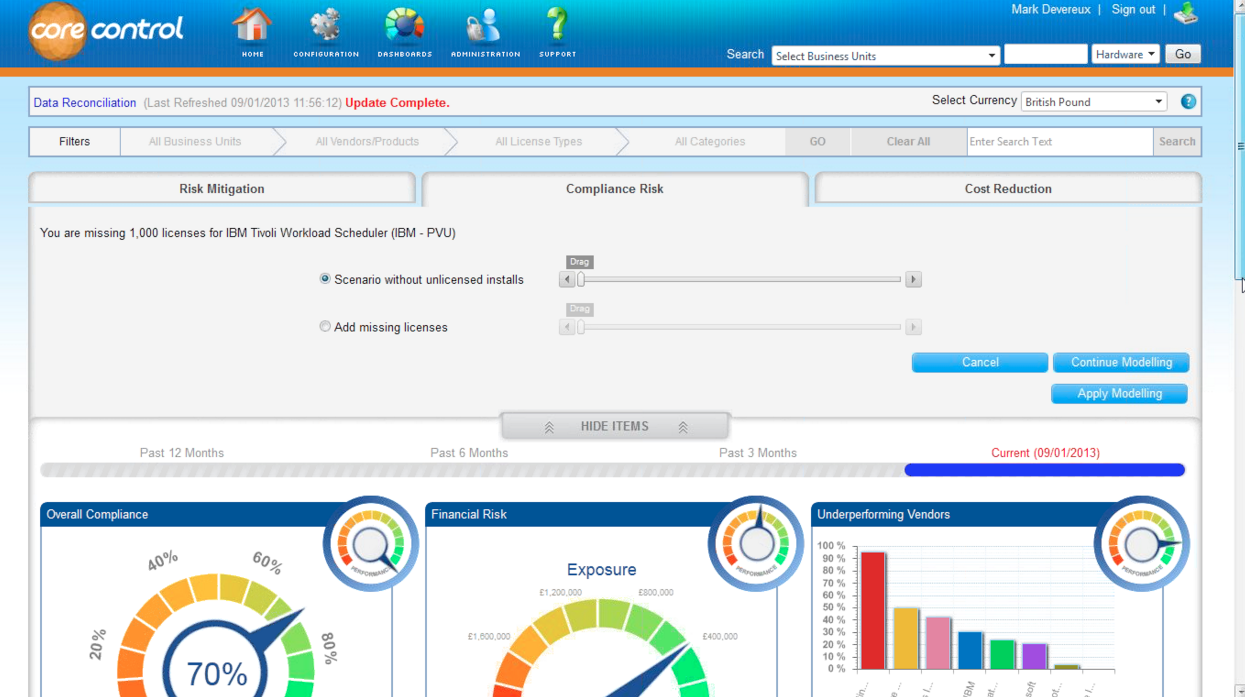Click the blue current segment of timeline bar
The image size is (1245, 697).
point(1045,470)
